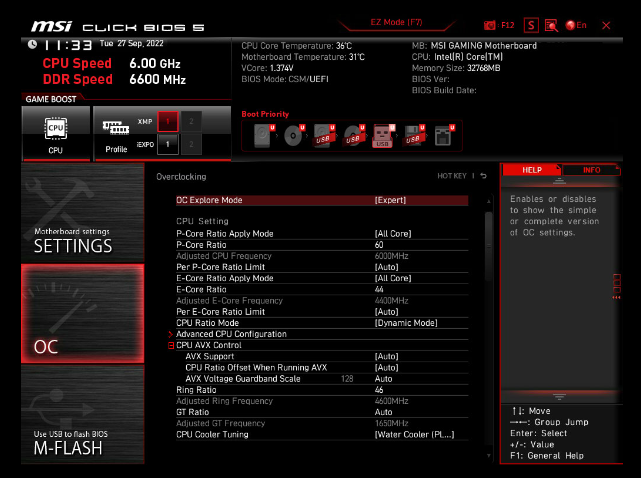Open the BIOS search magnifier icon
This screenshot has height=478, width=641.
click(551, 25)
